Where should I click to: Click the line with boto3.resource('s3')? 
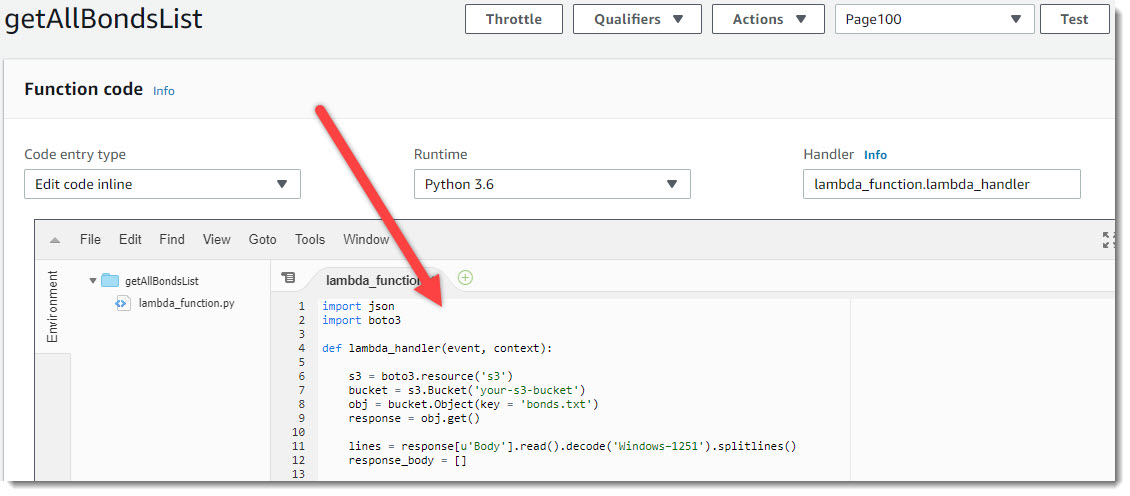tap(431, 376)
